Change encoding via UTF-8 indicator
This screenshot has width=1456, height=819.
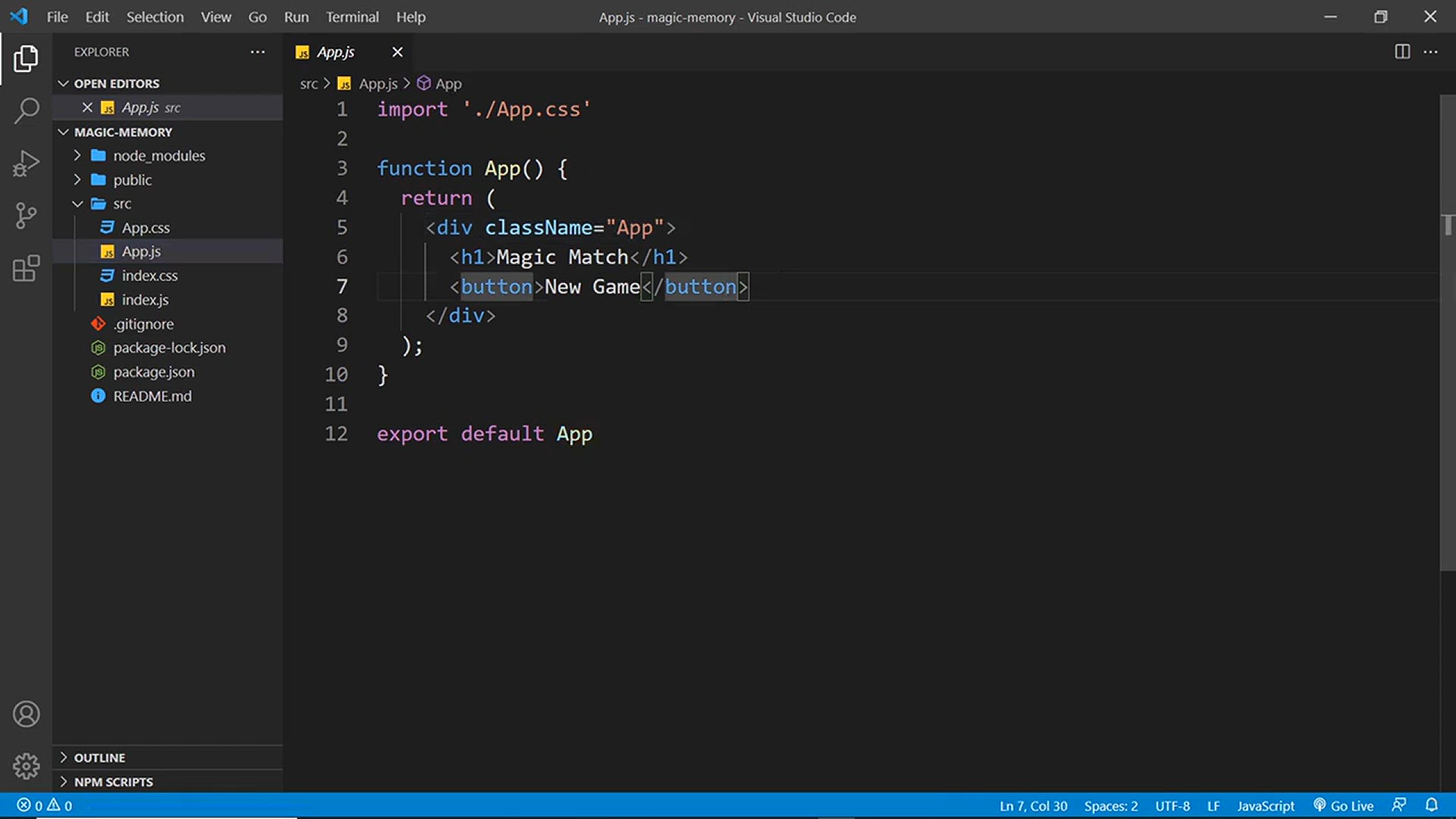[x=1172, y=805]
